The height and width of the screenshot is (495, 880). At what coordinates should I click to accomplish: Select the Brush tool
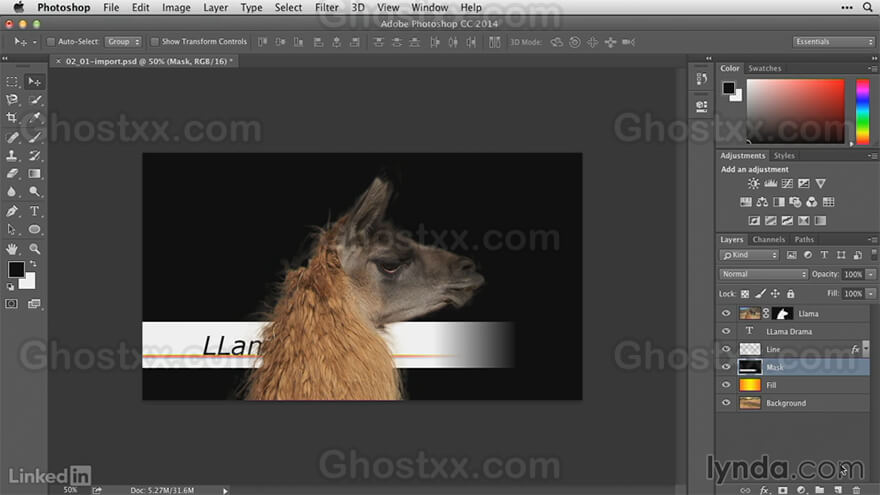[x=34, y=137]
